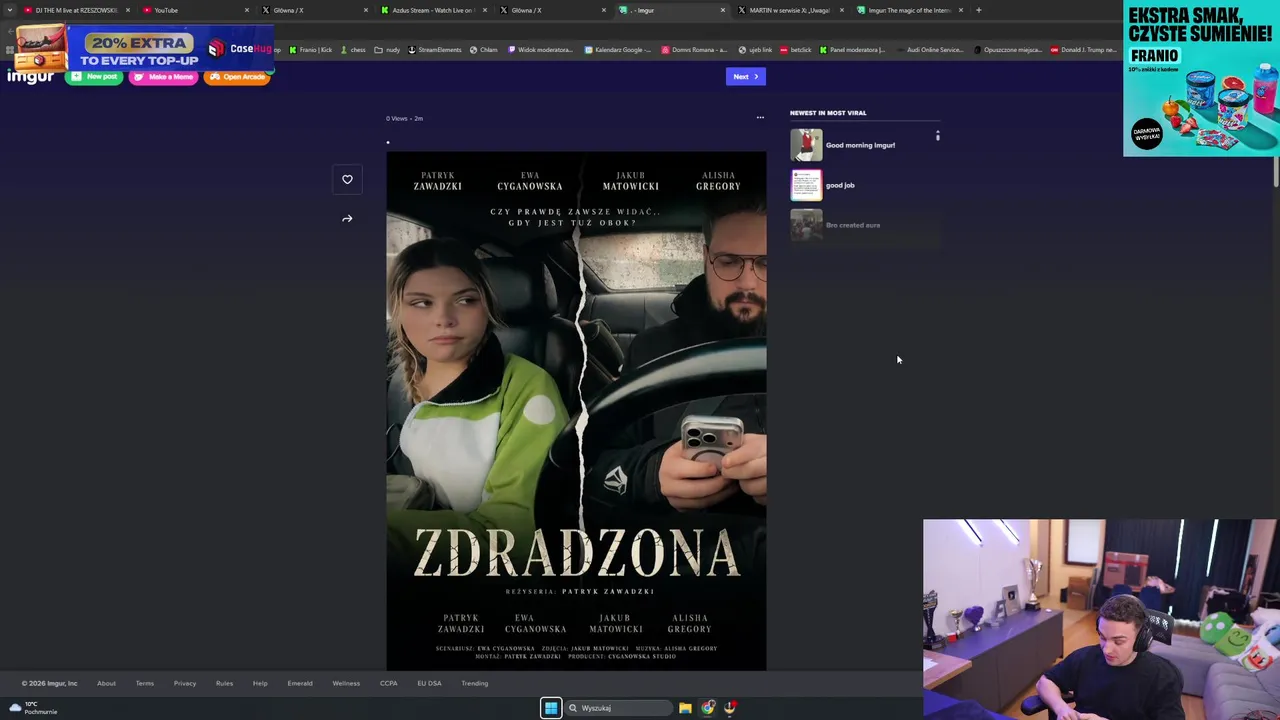Open the Donald J. Trump bookmark

pyautogui.click(x=1083, y=50)
